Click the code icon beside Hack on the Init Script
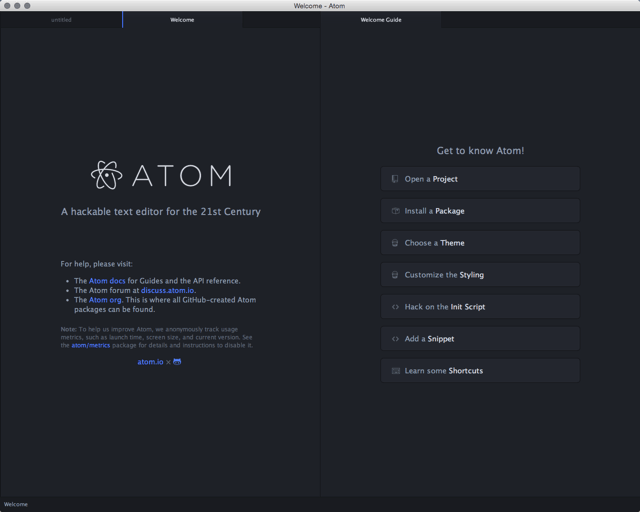 coord(395,307)
